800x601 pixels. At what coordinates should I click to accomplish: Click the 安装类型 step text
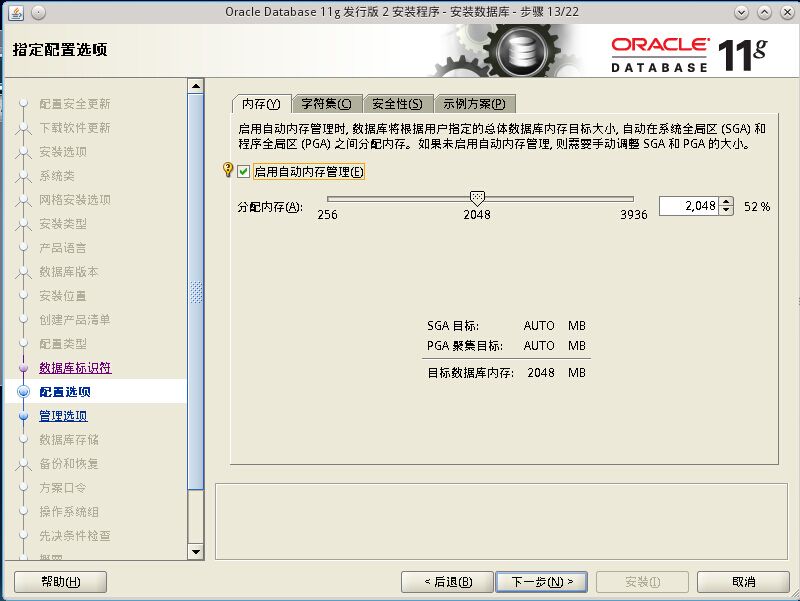pos(63,224)
